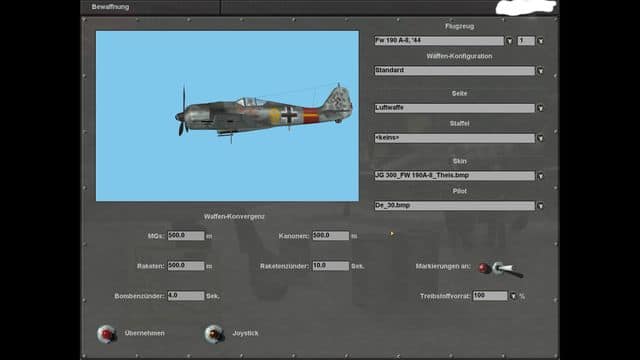Screen dimensions: 640x360
Task: Open the Treibstoffvorrat dropdown arrow
Action: coord(513,296)
